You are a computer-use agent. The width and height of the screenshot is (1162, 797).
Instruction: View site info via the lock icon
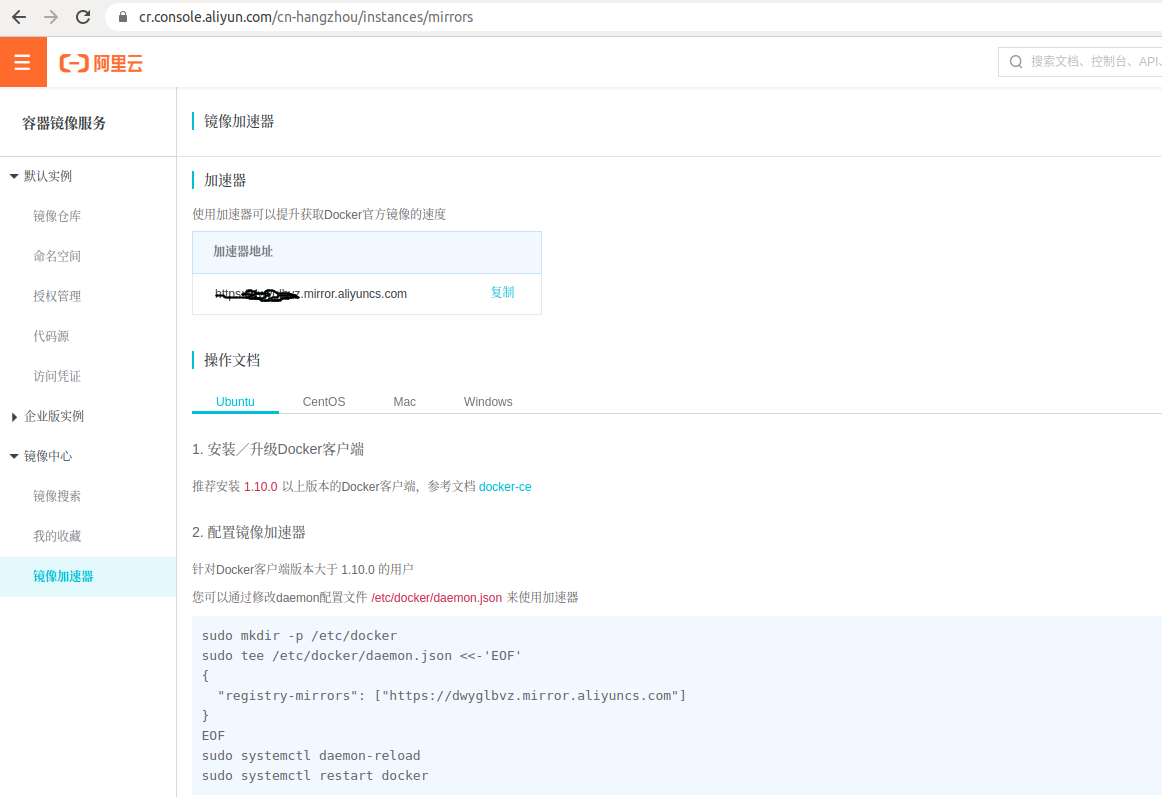[123, 17]
